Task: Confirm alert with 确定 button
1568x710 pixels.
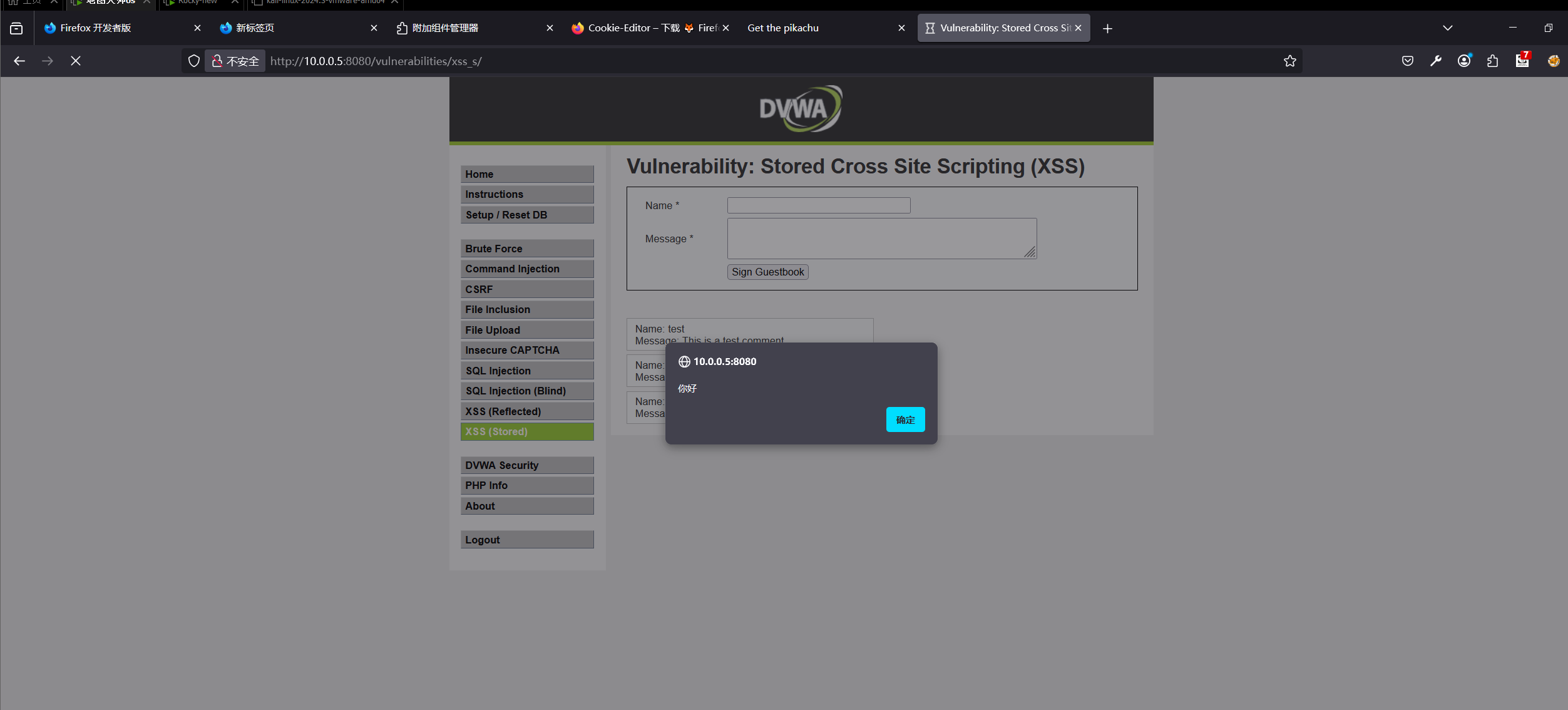Action: 905,419
